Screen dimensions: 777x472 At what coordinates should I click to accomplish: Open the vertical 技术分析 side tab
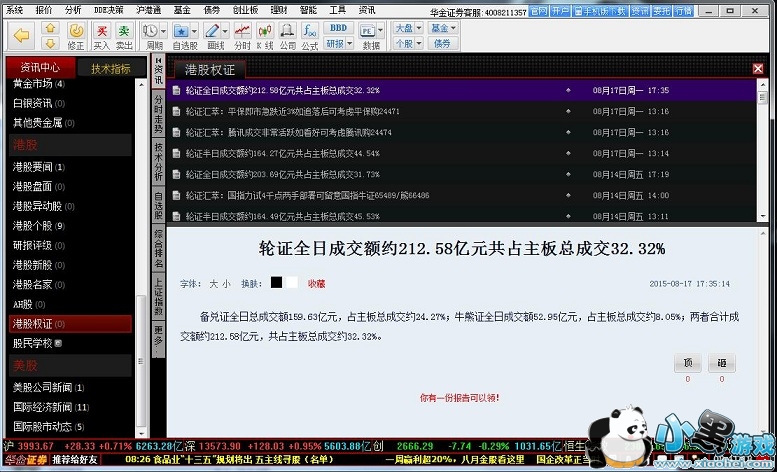tap(159, 161)
